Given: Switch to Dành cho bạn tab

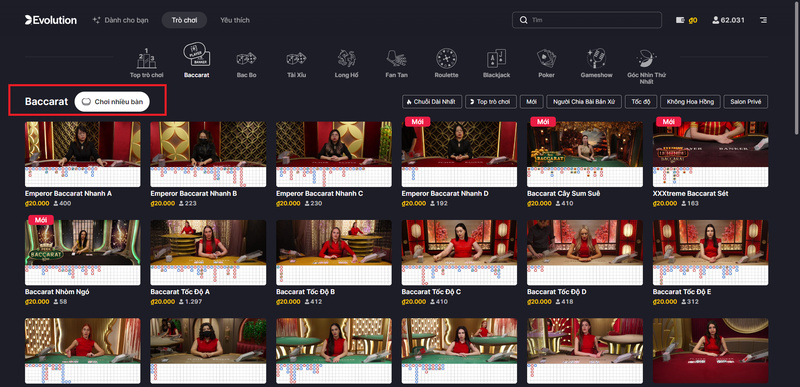Looking at the screenshot, I should 120,20.
